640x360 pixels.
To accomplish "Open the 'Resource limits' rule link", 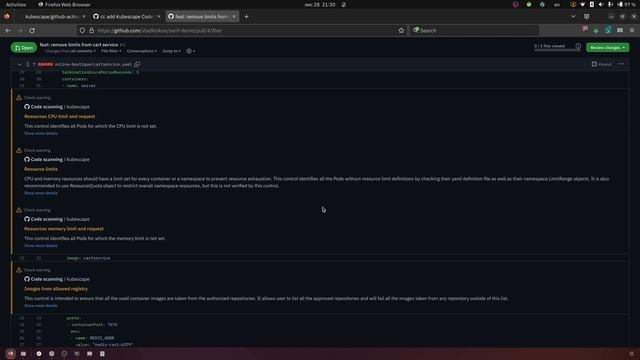I will point(41,169).
